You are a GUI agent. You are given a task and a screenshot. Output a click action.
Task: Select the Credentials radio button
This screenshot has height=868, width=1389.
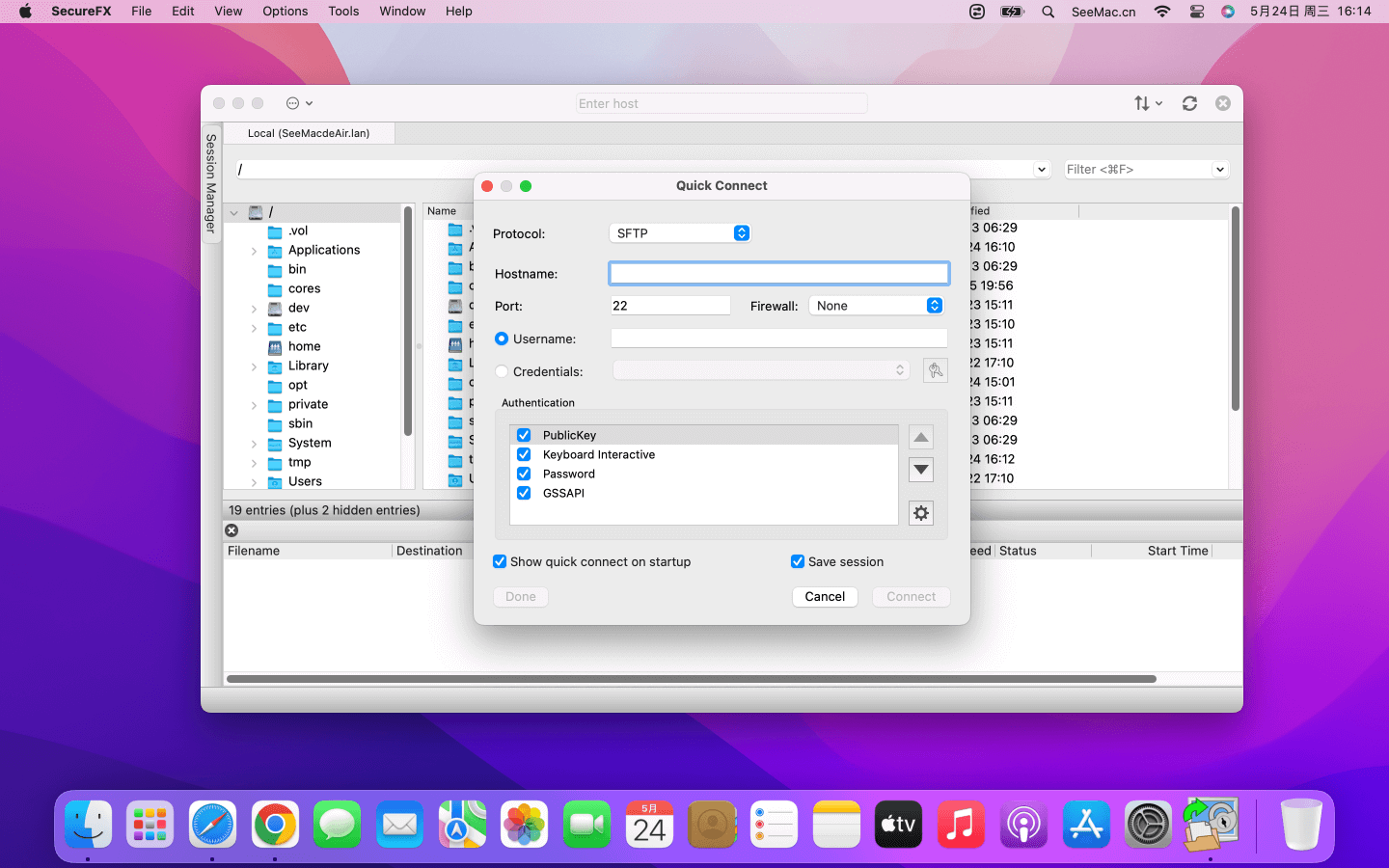coord(502,371)
